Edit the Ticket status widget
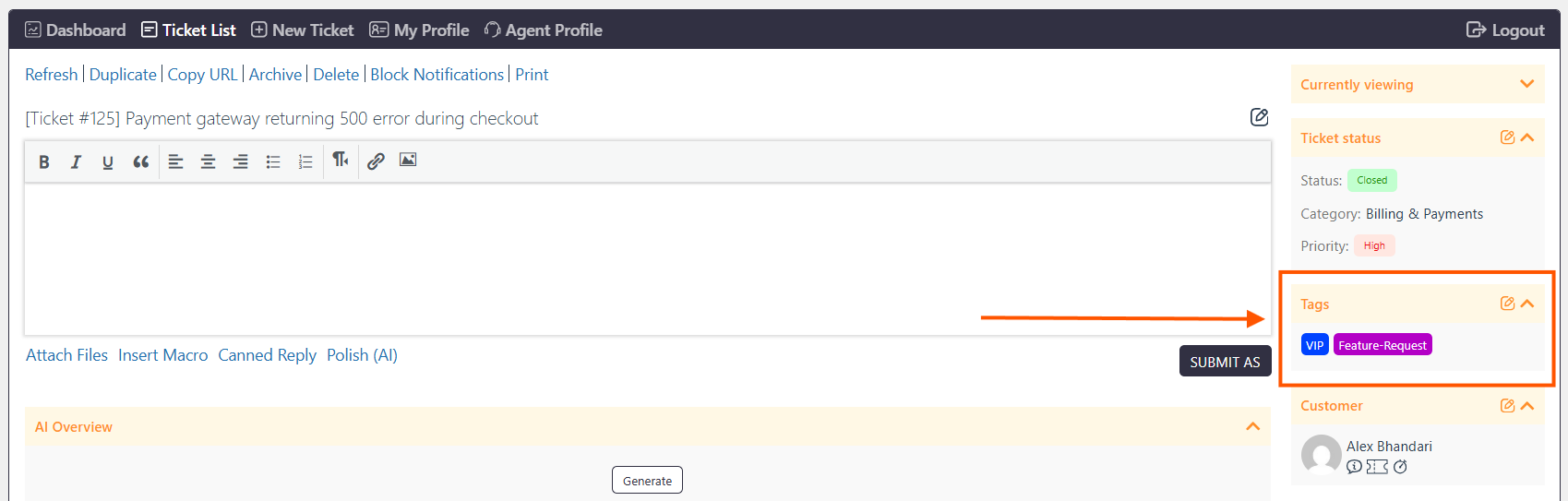The image size is (1568, 501). [1507, 137]
